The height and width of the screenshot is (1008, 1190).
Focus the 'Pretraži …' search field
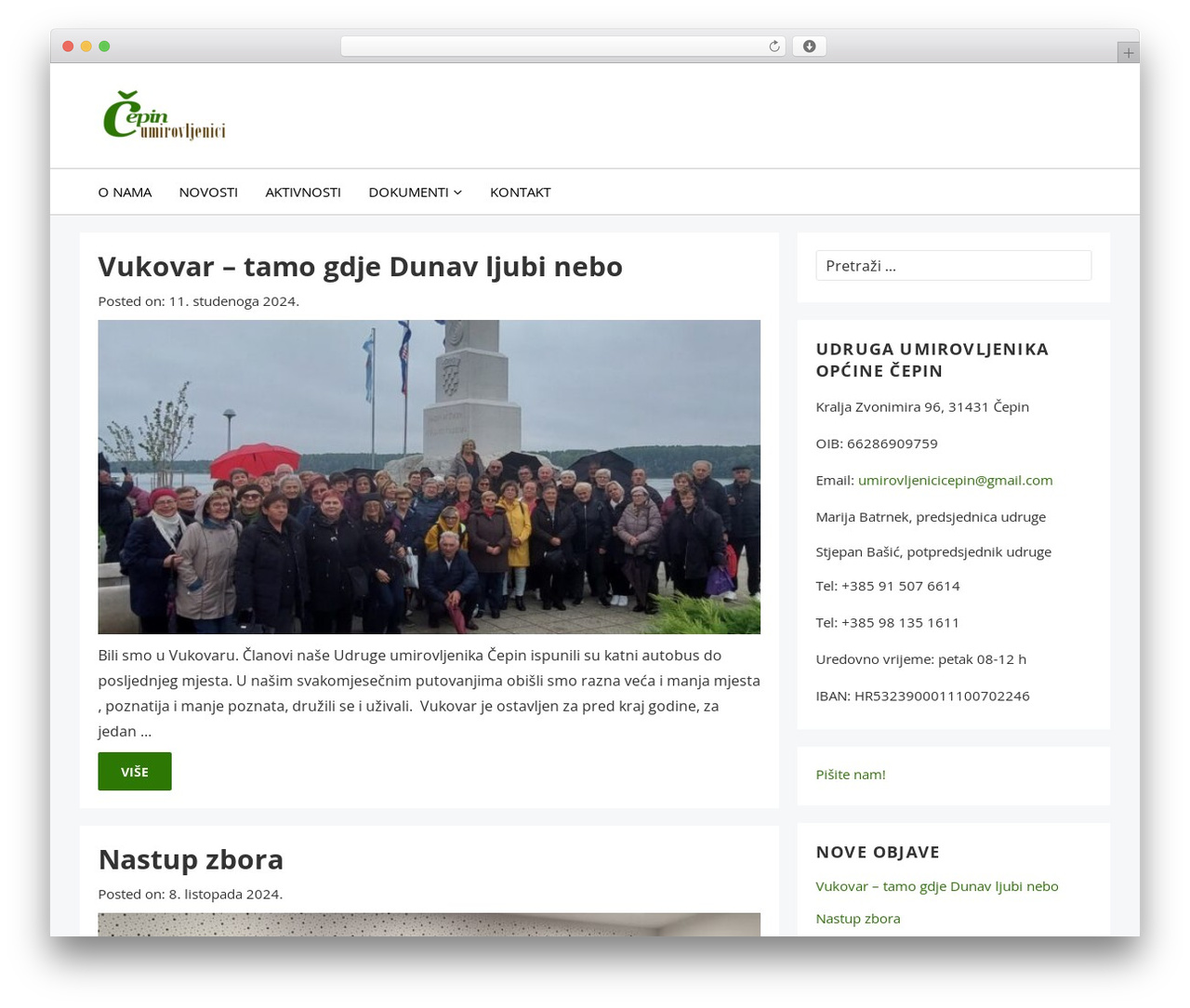click(x=954, y=266)
